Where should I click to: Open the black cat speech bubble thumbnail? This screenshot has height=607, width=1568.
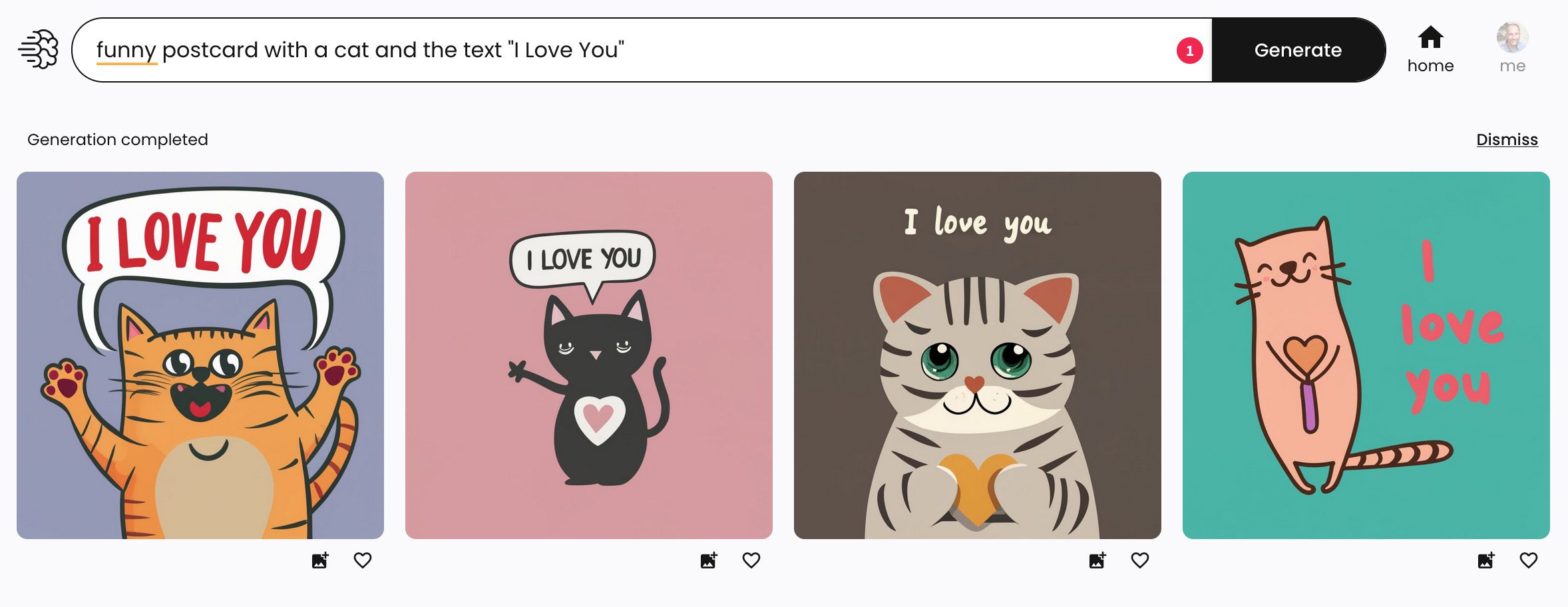pos(589,355)
